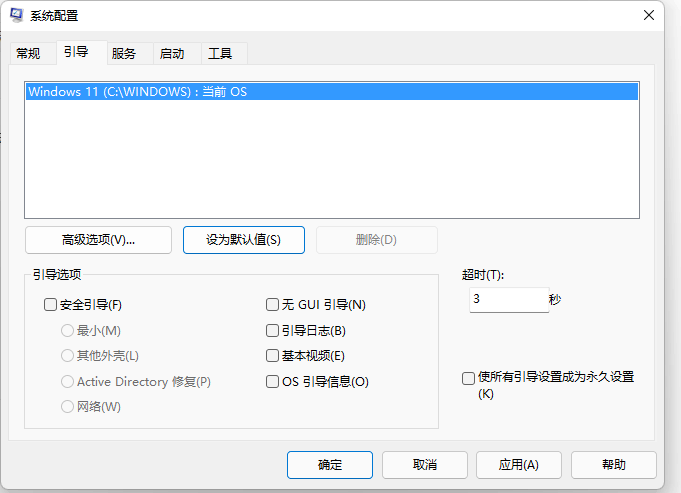Close the 系统配置 window
681x493 pixels.
tap(649, 15)
